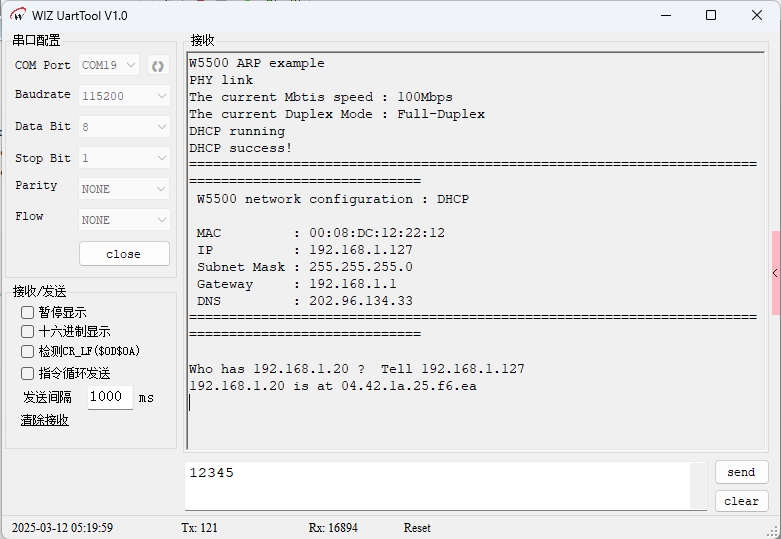This screenshot has height=539, width=781.
Task: Enable 检测CR_LF checkbox
Action: pyautogui.click(x=28, y=352)
